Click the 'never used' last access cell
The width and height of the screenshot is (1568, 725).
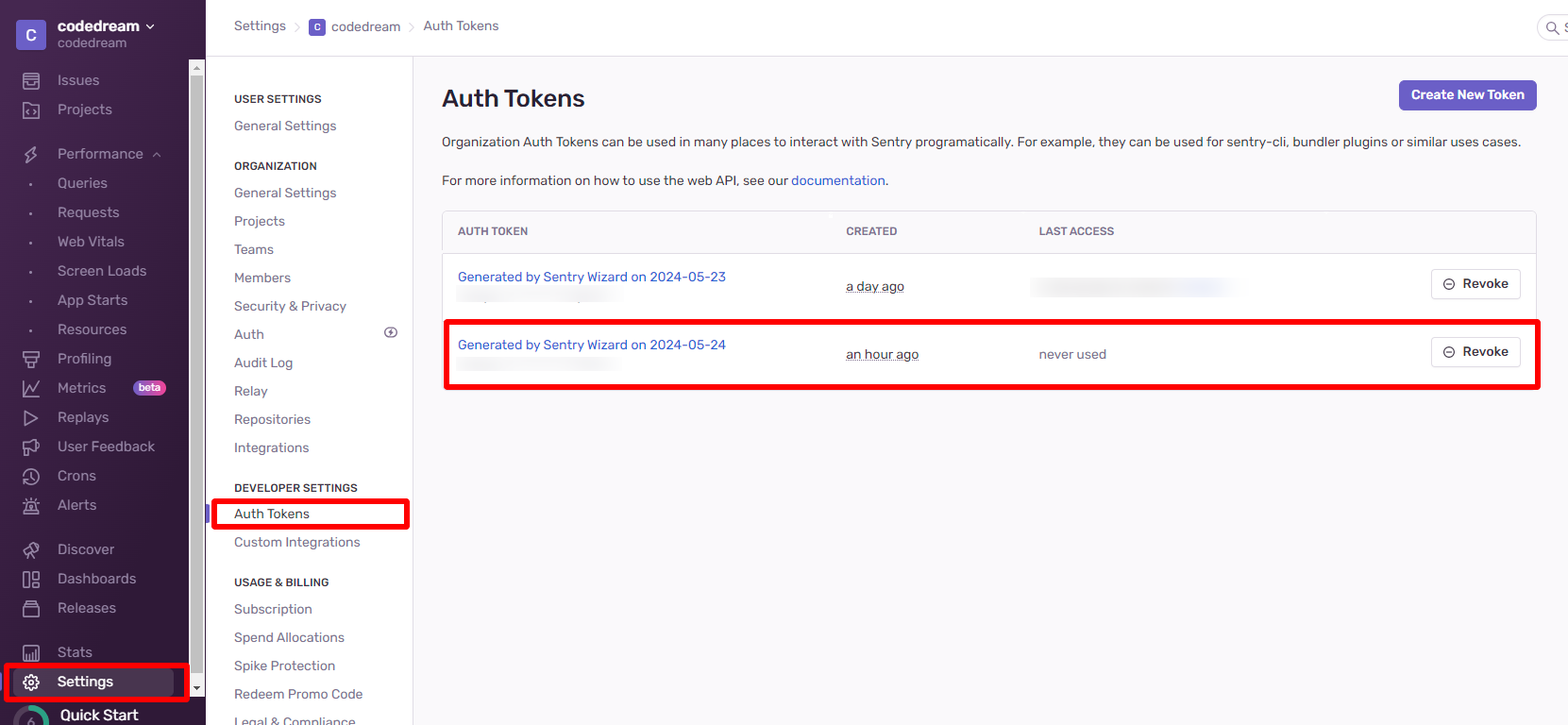[x=1072, y=354]
